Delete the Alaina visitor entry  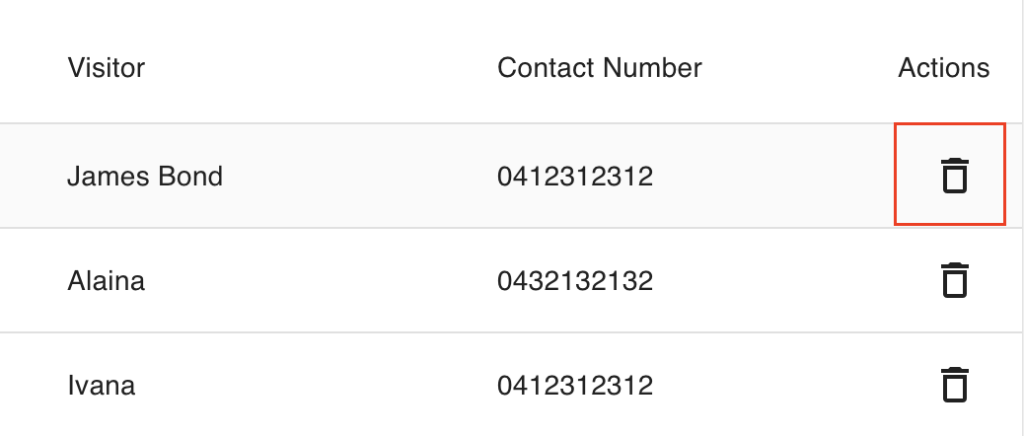[955, 280]
